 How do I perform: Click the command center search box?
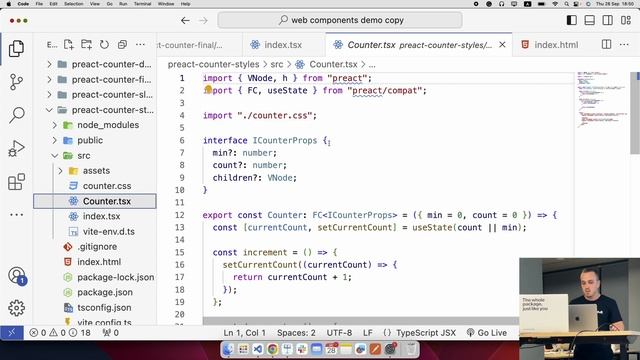(340, 20)
